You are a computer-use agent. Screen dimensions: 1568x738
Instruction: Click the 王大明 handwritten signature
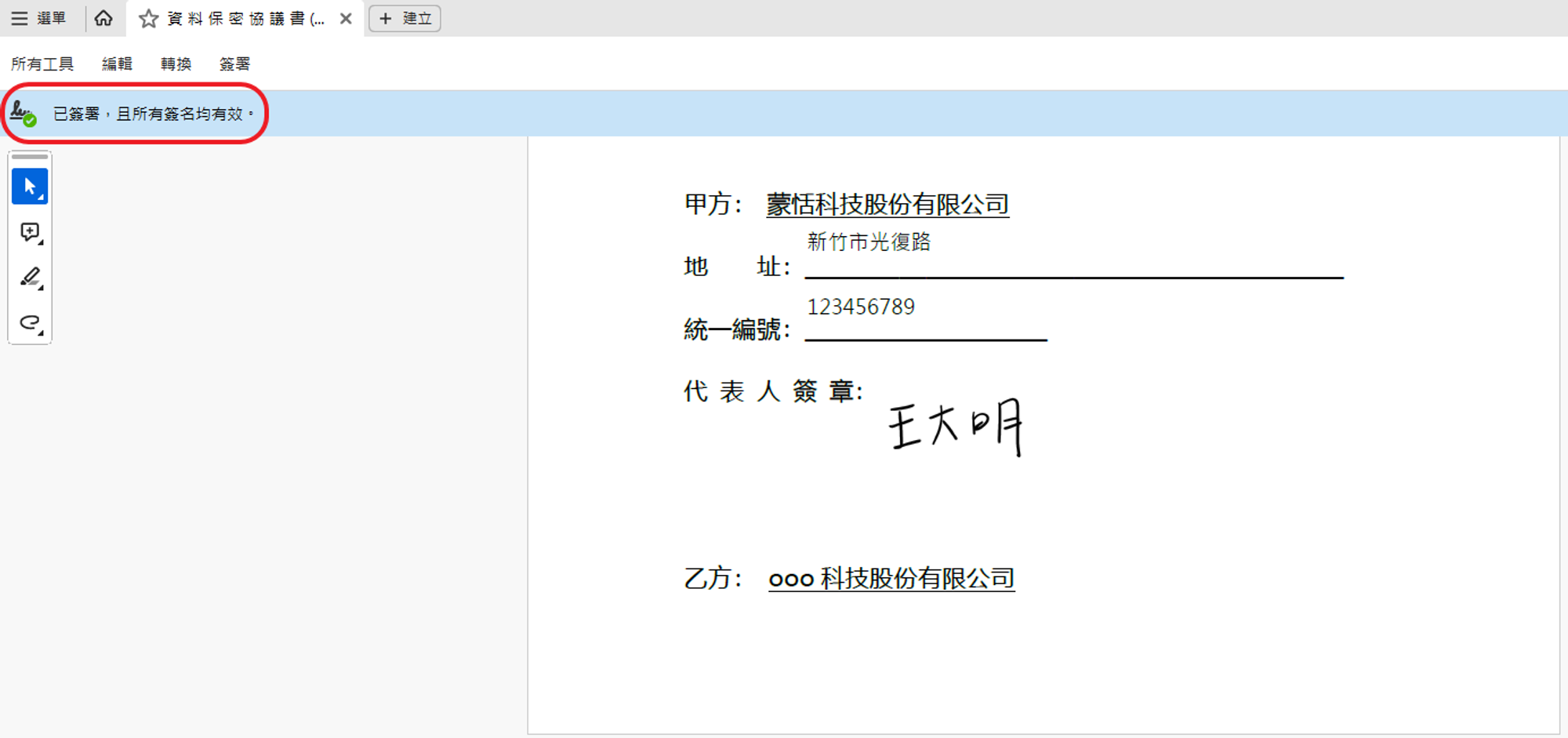[956, 427]
